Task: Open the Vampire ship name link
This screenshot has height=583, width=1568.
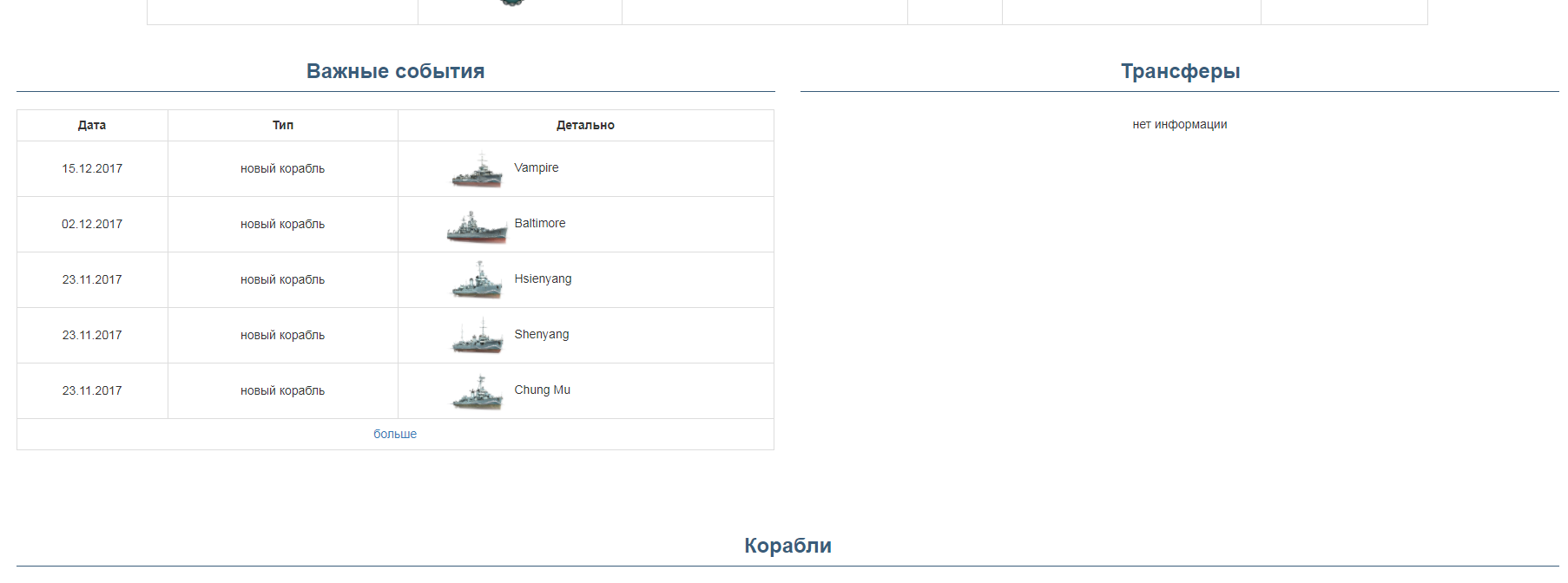Action: tap(536, 167)
